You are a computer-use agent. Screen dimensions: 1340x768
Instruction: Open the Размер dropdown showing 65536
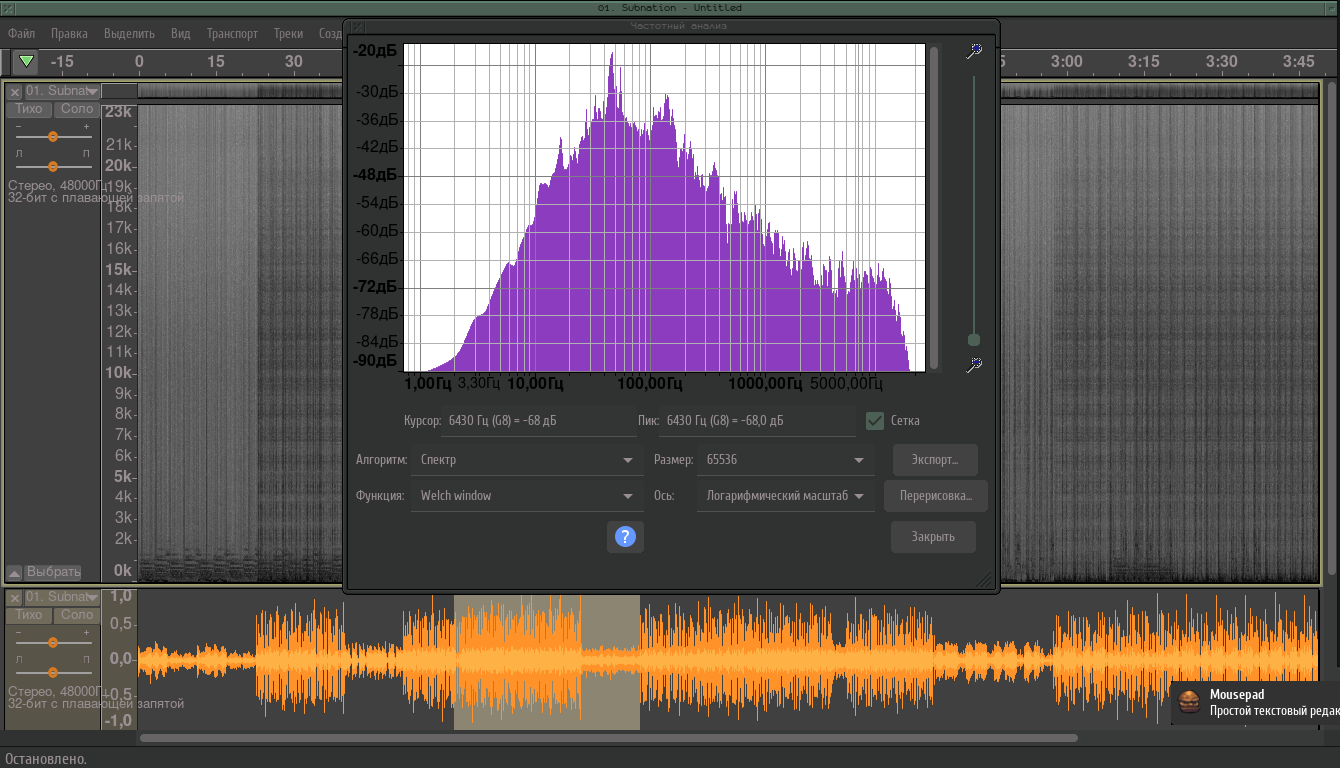(785, 460)
